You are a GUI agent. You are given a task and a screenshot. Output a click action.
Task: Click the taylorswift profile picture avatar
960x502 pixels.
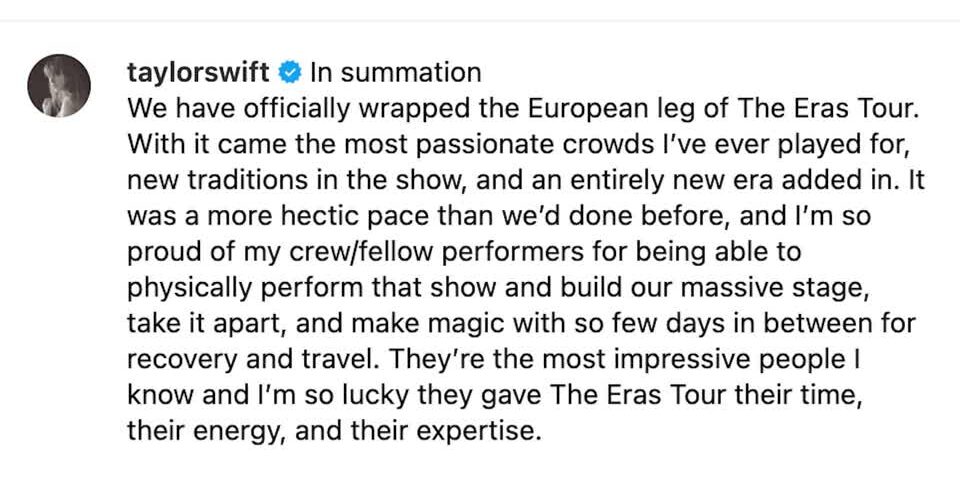[x=60, y=84]
